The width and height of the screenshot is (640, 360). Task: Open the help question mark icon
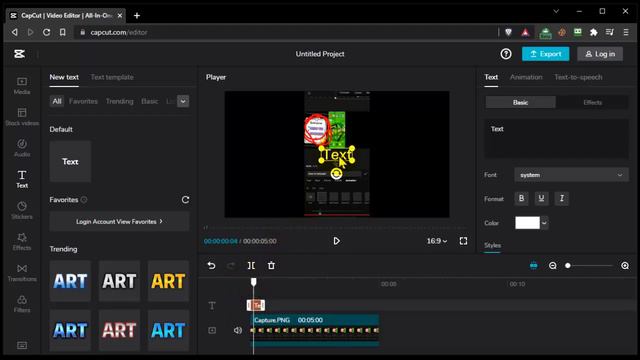(x=506, y=54)
